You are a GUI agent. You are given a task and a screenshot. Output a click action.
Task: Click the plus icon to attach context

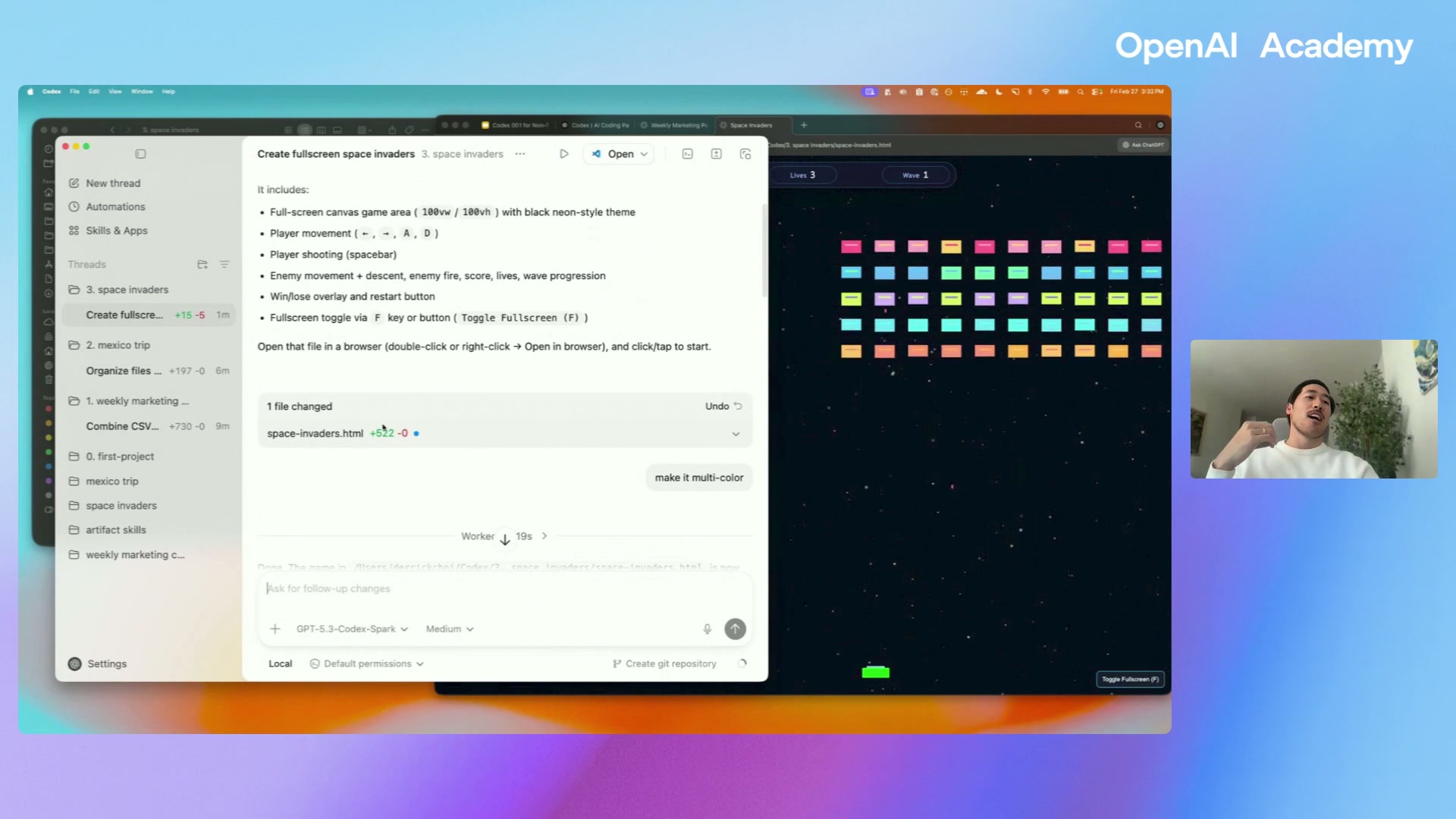(x=275, y=629)
